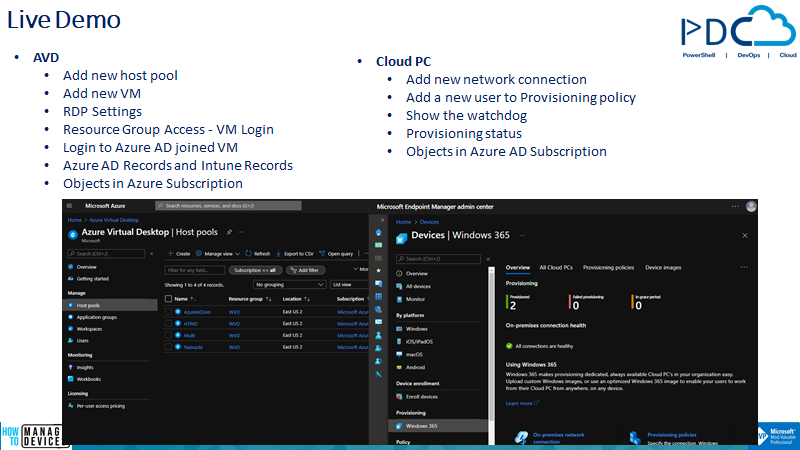800x450 pixels.
Task: Click Export to CSV
Action: 295,254
